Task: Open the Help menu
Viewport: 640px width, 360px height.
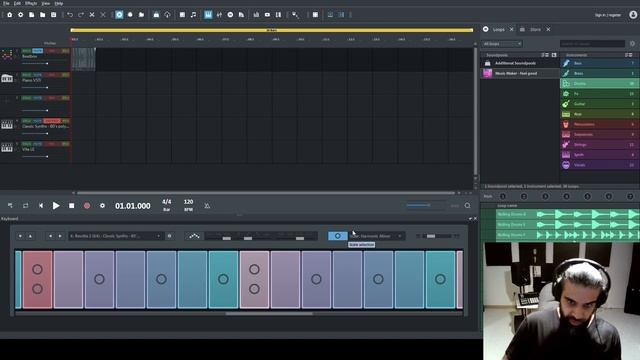Action: point(59,3)
